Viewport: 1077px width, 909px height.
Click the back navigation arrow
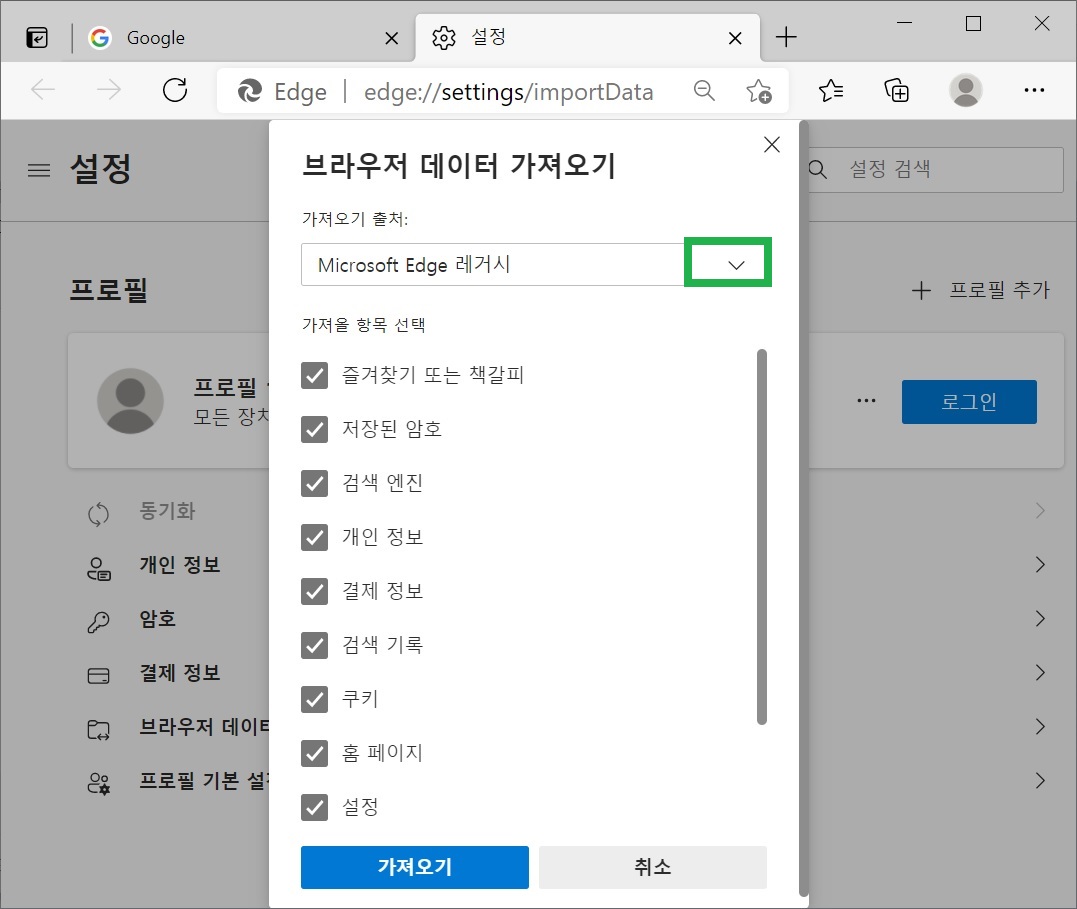[43, 90]
